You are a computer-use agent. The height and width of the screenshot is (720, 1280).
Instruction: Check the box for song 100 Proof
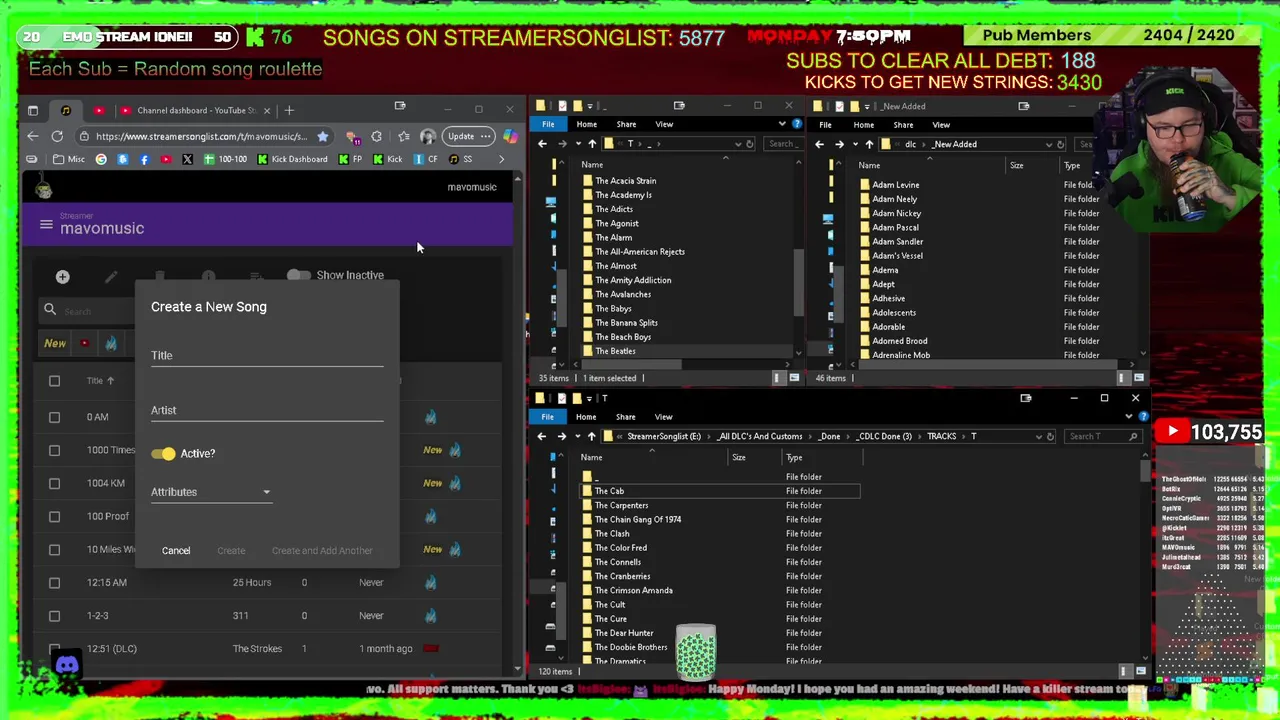coord(54,516)
